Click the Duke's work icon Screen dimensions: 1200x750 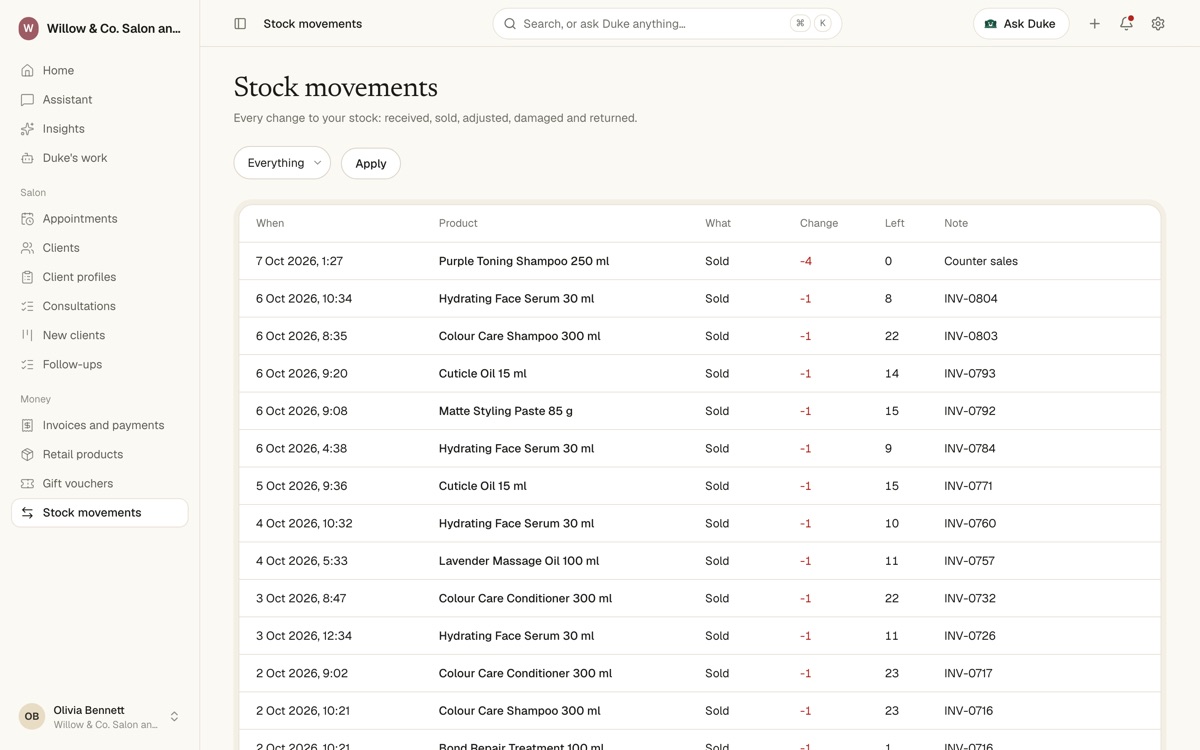click(x=27, y=158)
